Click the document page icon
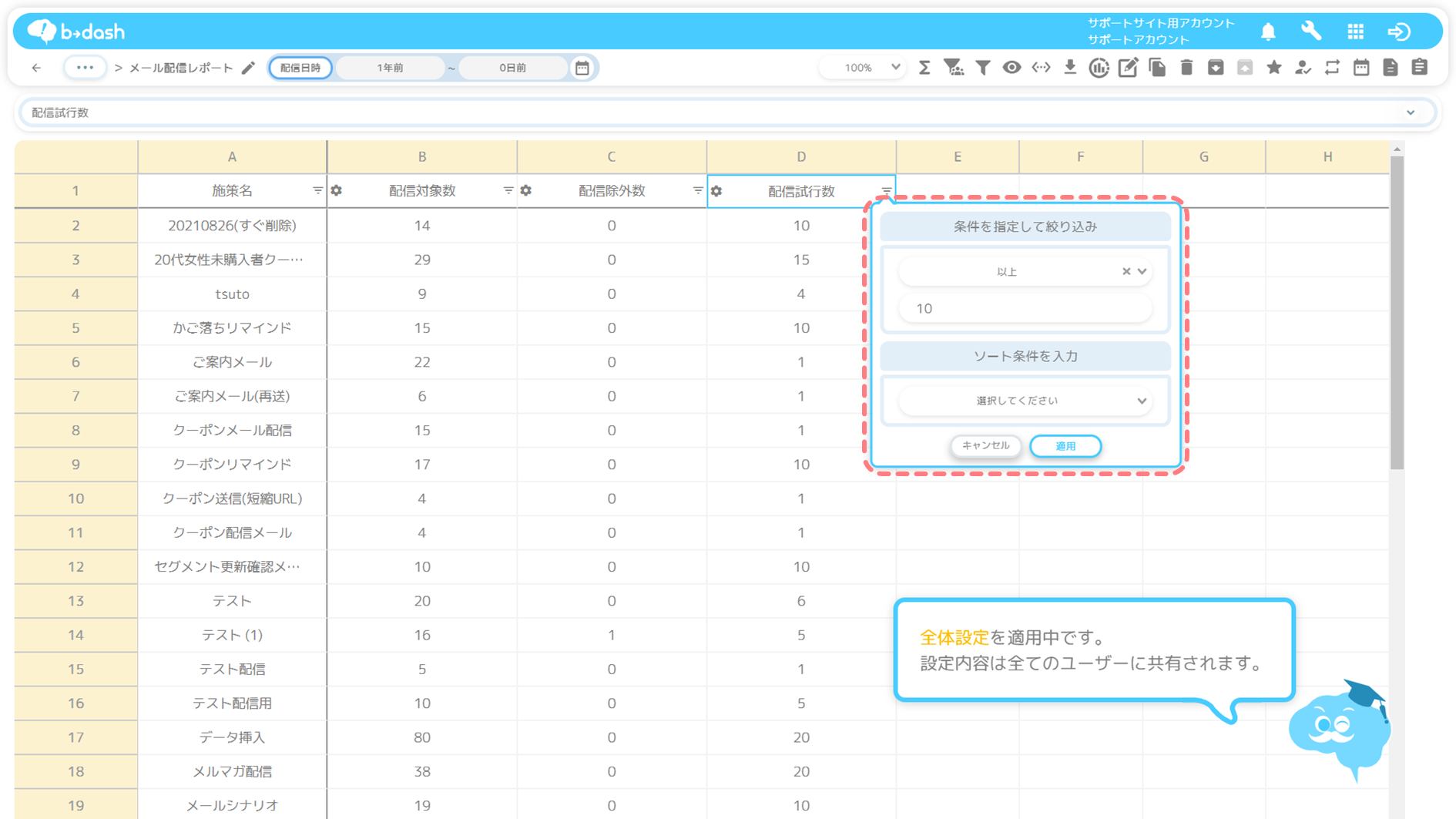 pos(1391,68)
